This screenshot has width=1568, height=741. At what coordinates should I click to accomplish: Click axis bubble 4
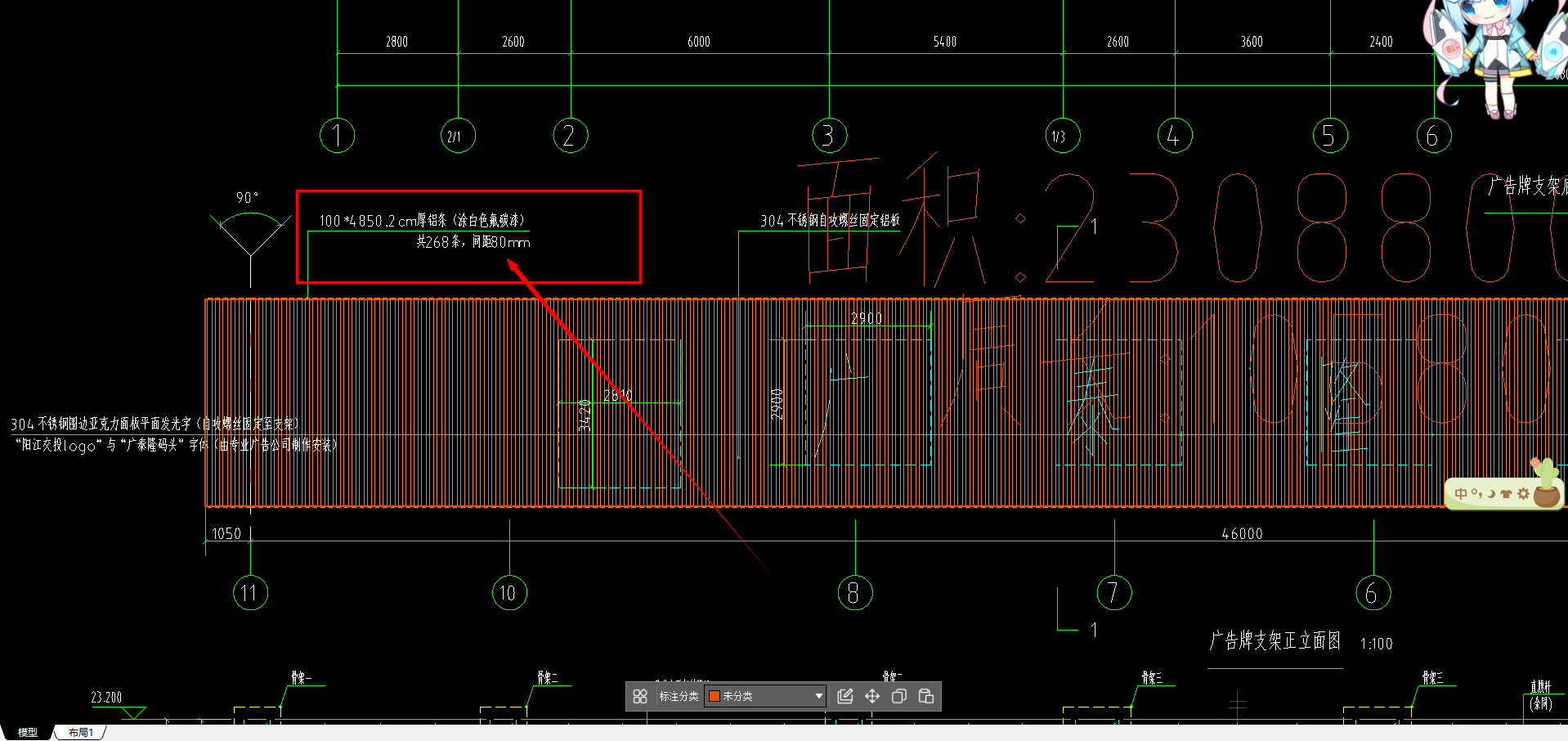(1175, 136)
